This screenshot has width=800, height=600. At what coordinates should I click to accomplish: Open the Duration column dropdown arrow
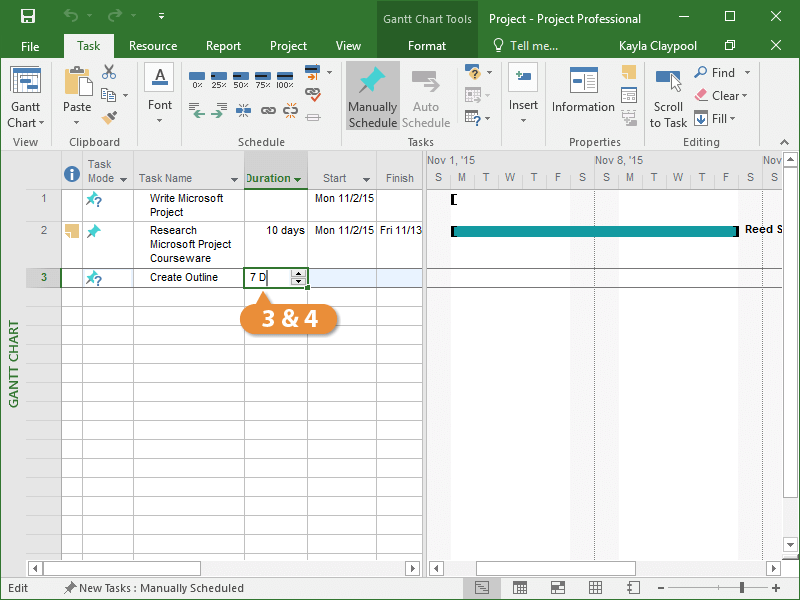[298, 180]
